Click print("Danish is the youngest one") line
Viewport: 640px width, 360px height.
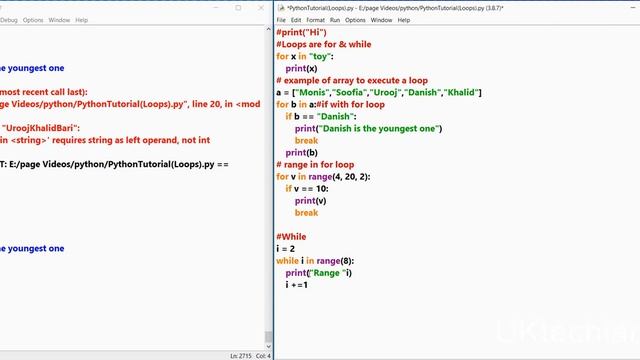click(369, 129)
